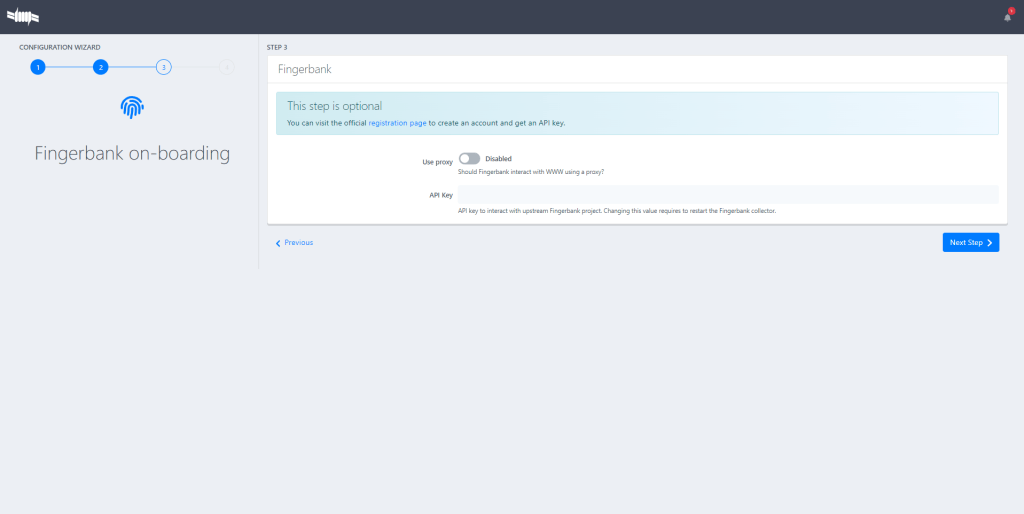Image resolution: width=1024 pixels, height=514 pixels.
Task: Enable the Use proxy toggle
Action: (x=469, y=158)
